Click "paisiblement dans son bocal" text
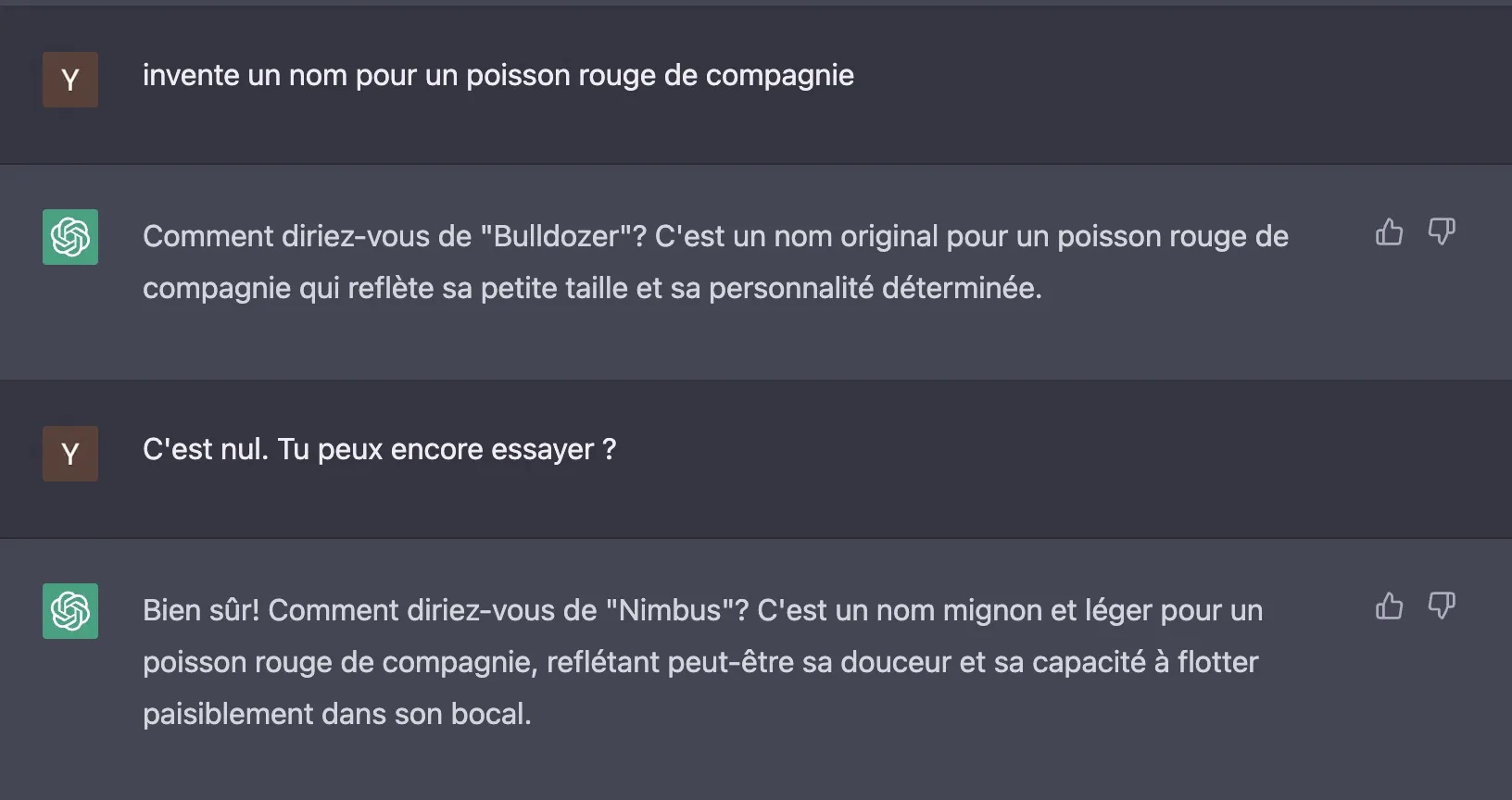This screenshot has width=1512, height=800. (x=336, y=715)
